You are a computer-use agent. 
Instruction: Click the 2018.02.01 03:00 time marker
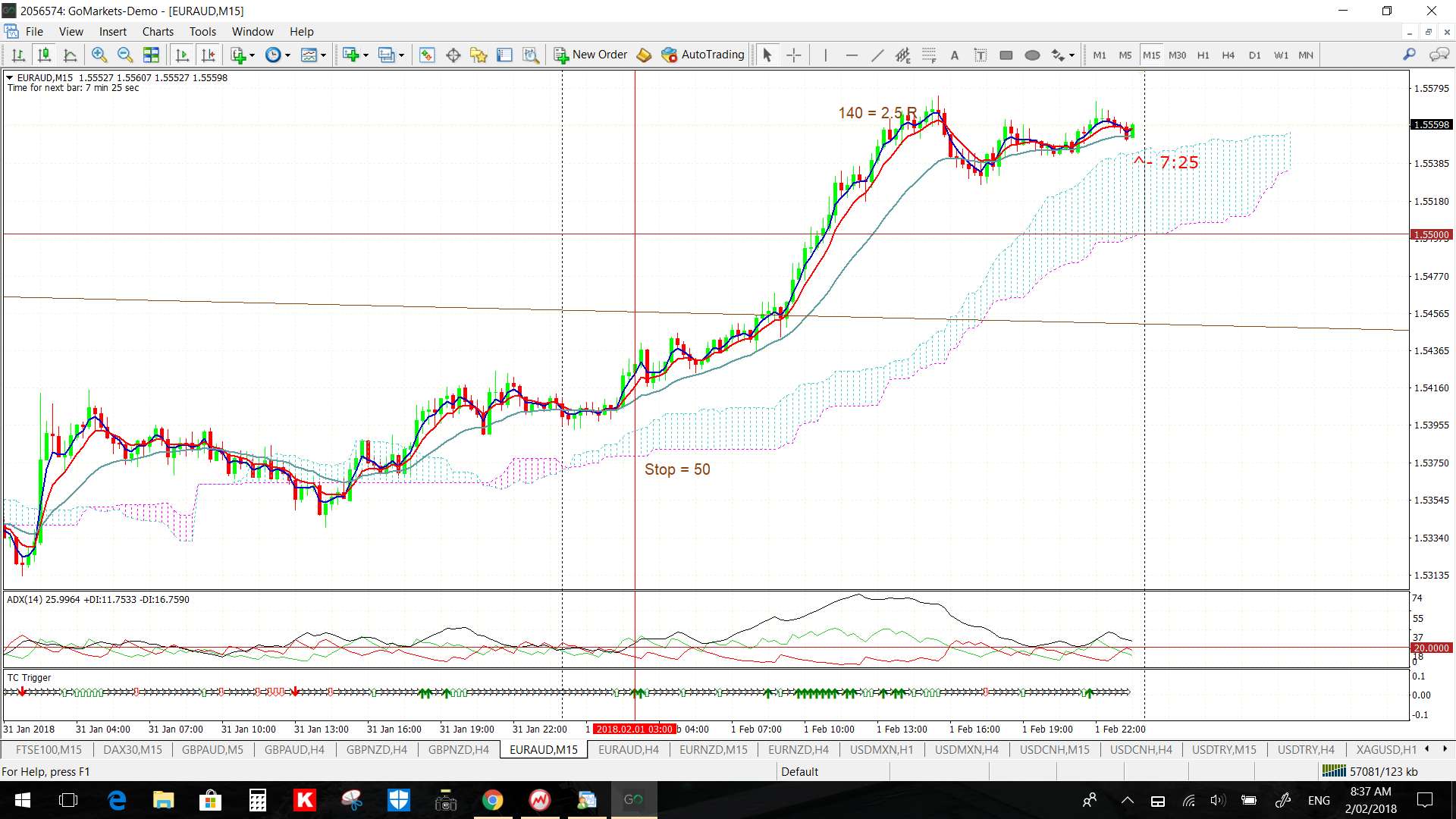[x=634, y=729]
